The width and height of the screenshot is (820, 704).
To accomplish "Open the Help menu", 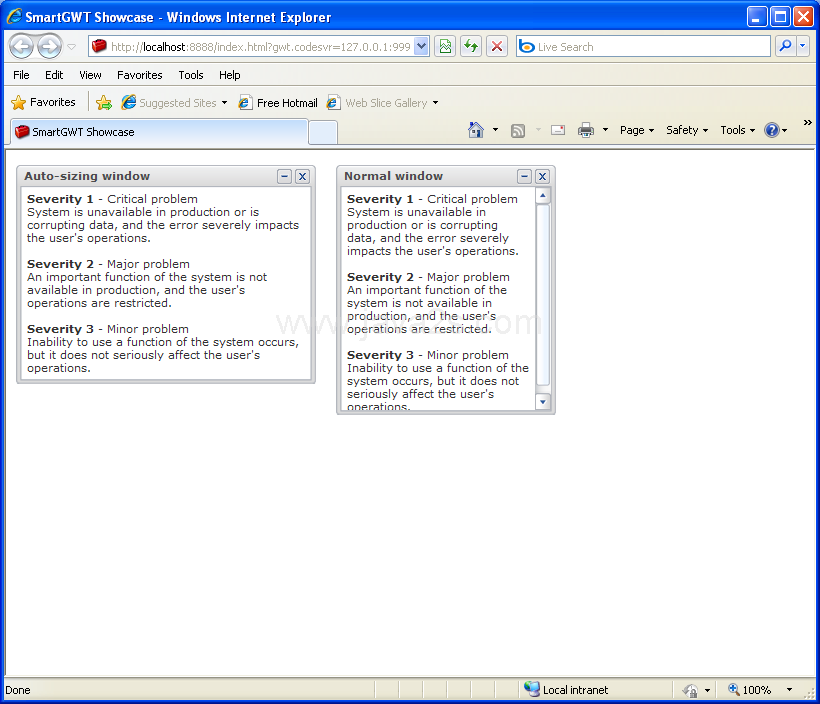I will click(230, 75).
